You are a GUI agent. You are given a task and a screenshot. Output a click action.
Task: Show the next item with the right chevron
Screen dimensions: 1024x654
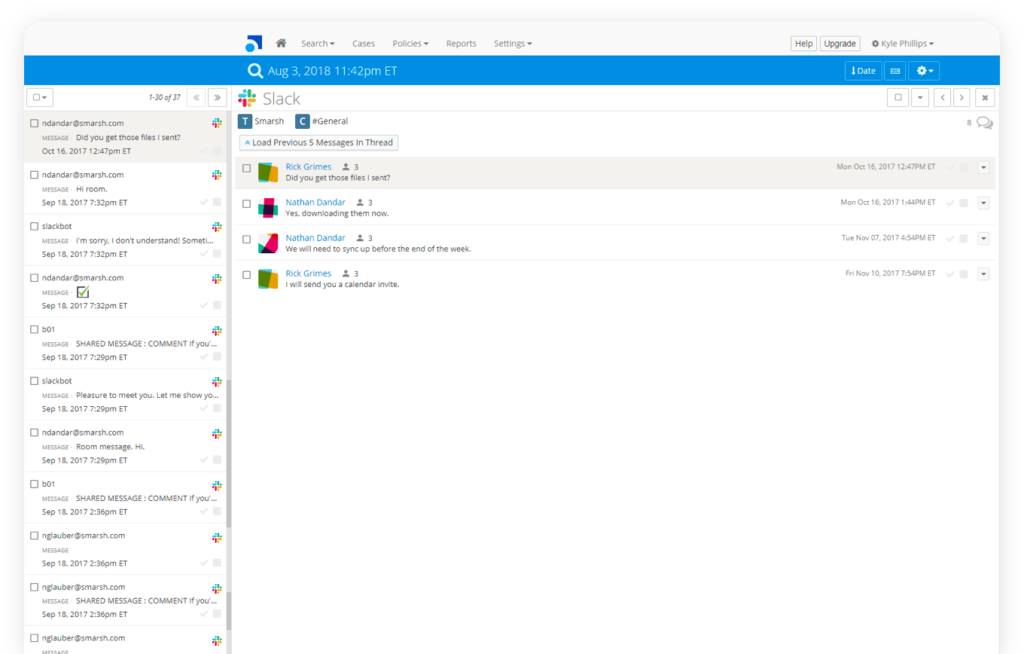click(x=961, y=97)
